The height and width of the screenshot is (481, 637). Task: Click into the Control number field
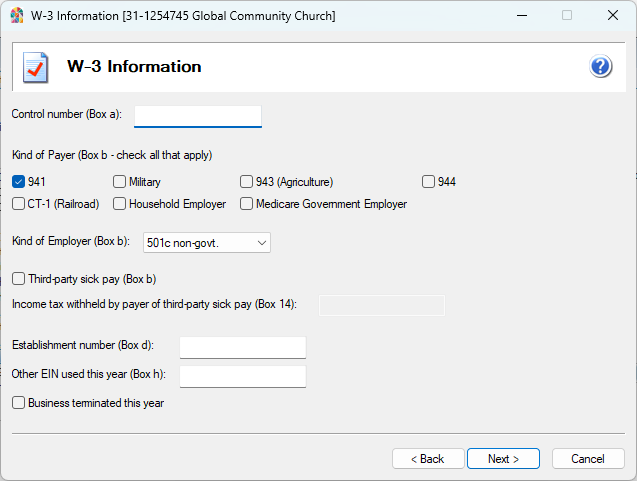pyautogui.click(x=197, y=116)
